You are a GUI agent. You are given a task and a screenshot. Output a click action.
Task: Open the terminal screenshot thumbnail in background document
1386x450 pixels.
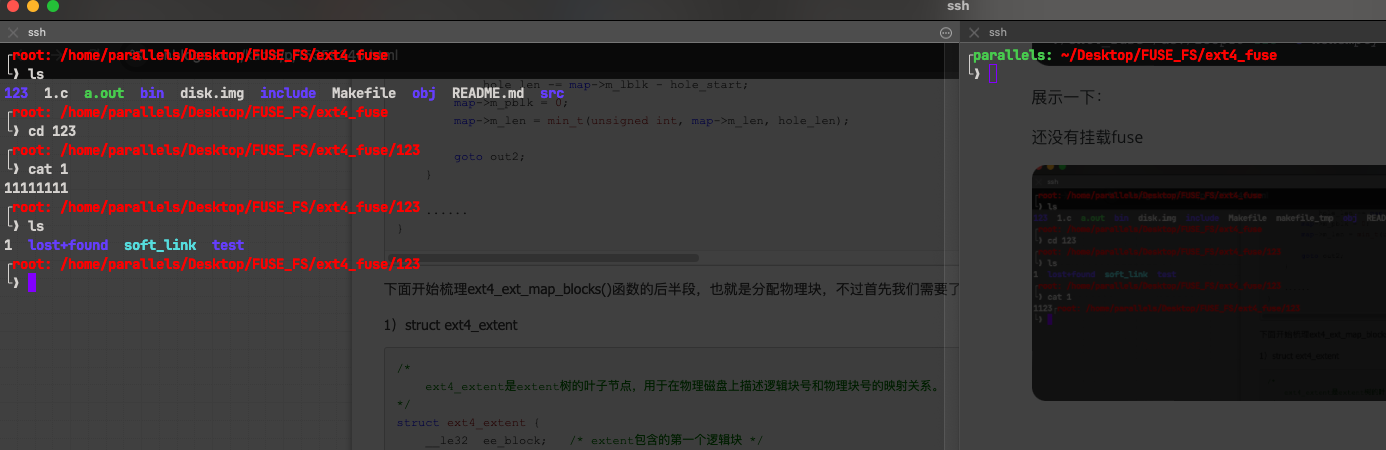tap(1208, 283)
